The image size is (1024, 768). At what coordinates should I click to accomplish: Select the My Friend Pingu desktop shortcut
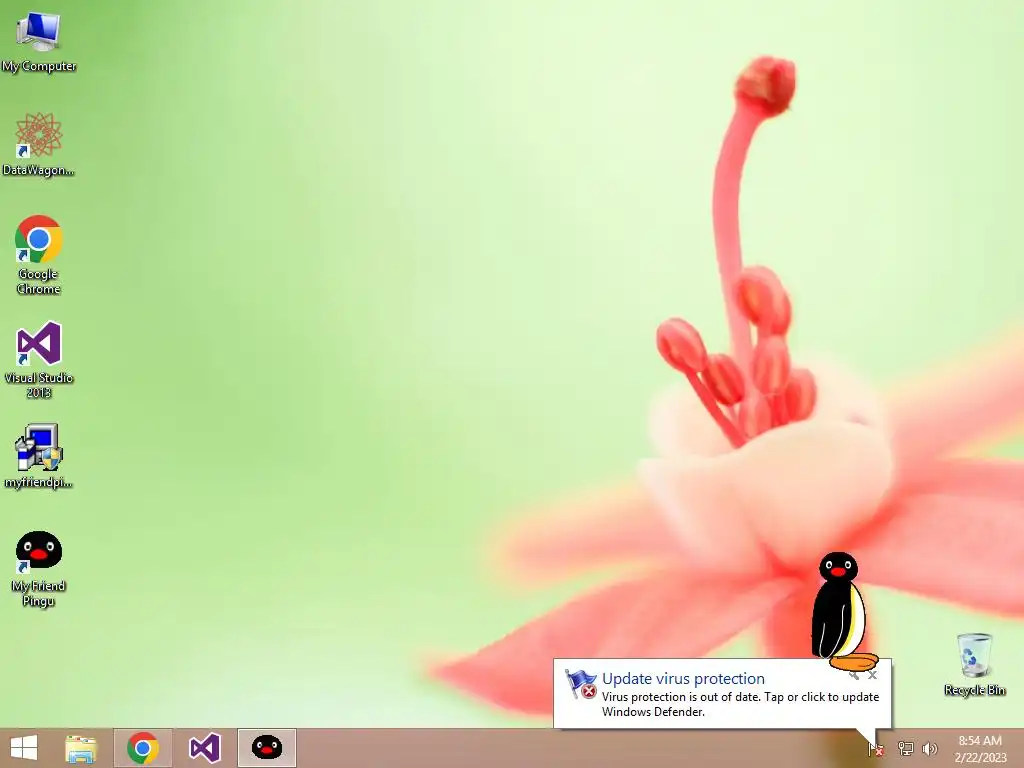tap(39, 569)
